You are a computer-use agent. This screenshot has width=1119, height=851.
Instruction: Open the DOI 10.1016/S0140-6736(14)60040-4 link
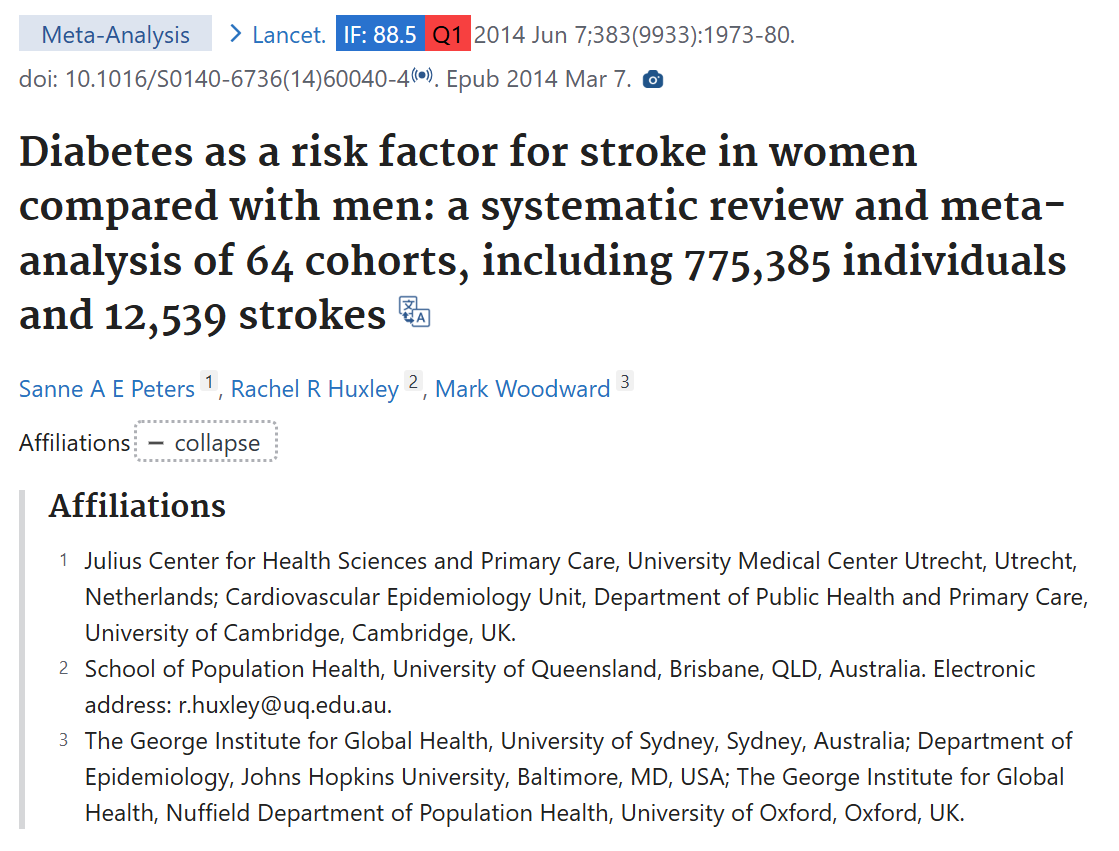click(237, 79)
